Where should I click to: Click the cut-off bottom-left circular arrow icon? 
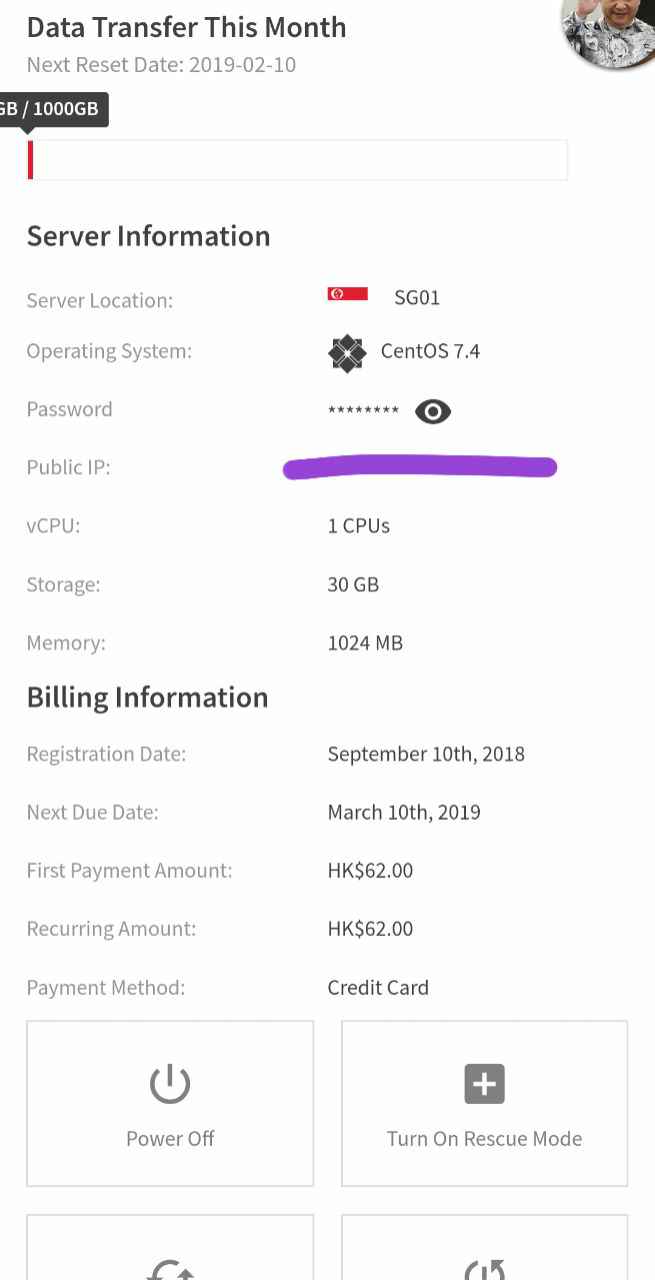point(170,1268)
